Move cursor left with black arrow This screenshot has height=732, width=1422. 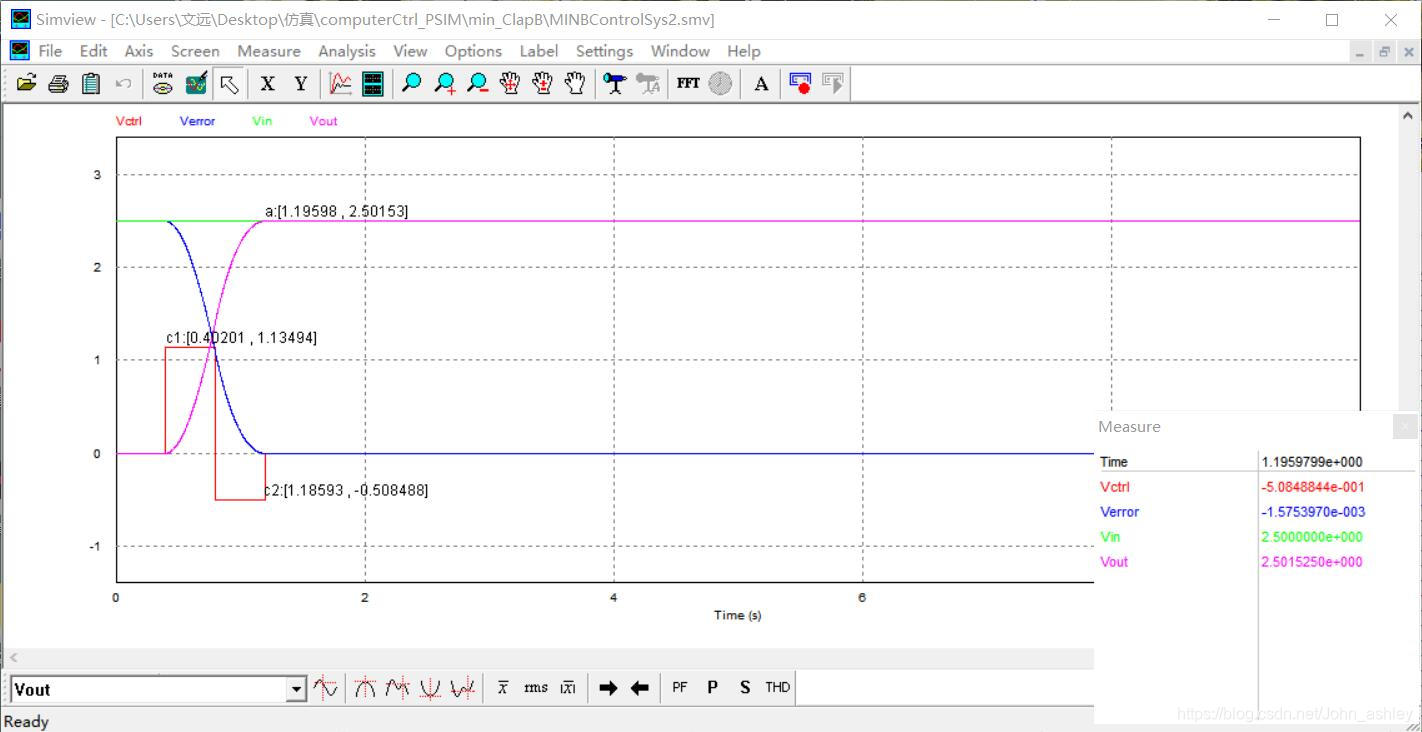click(x=640, y=688)
